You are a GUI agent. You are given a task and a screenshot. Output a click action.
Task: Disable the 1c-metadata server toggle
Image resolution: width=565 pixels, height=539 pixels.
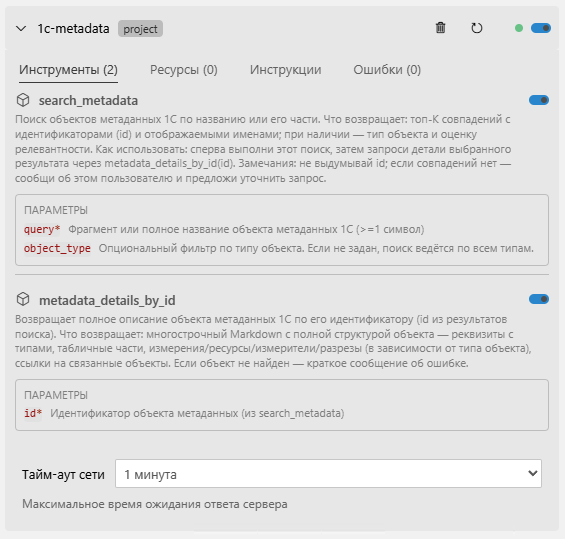coord(541,28)
